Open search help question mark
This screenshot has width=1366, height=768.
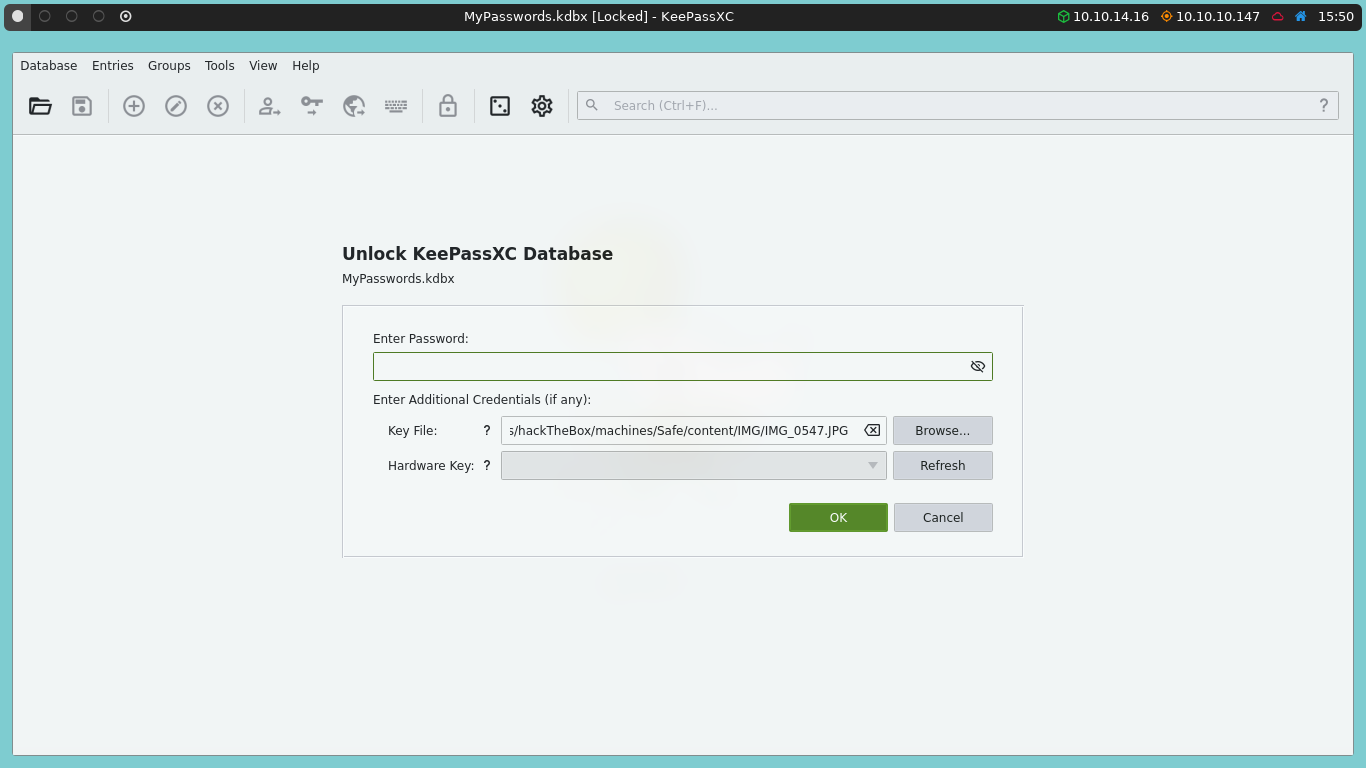pos(1324,105)
